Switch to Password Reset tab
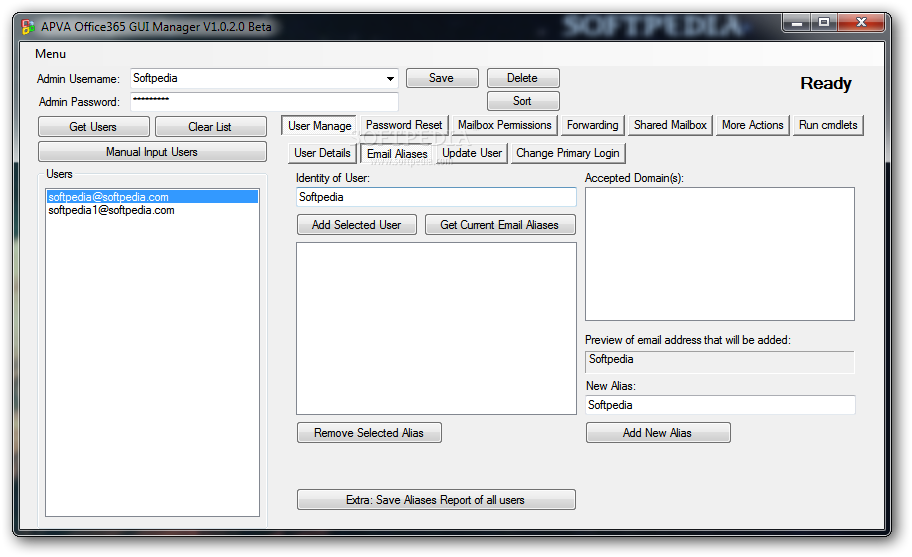912x557 pixels. point(404,125)
